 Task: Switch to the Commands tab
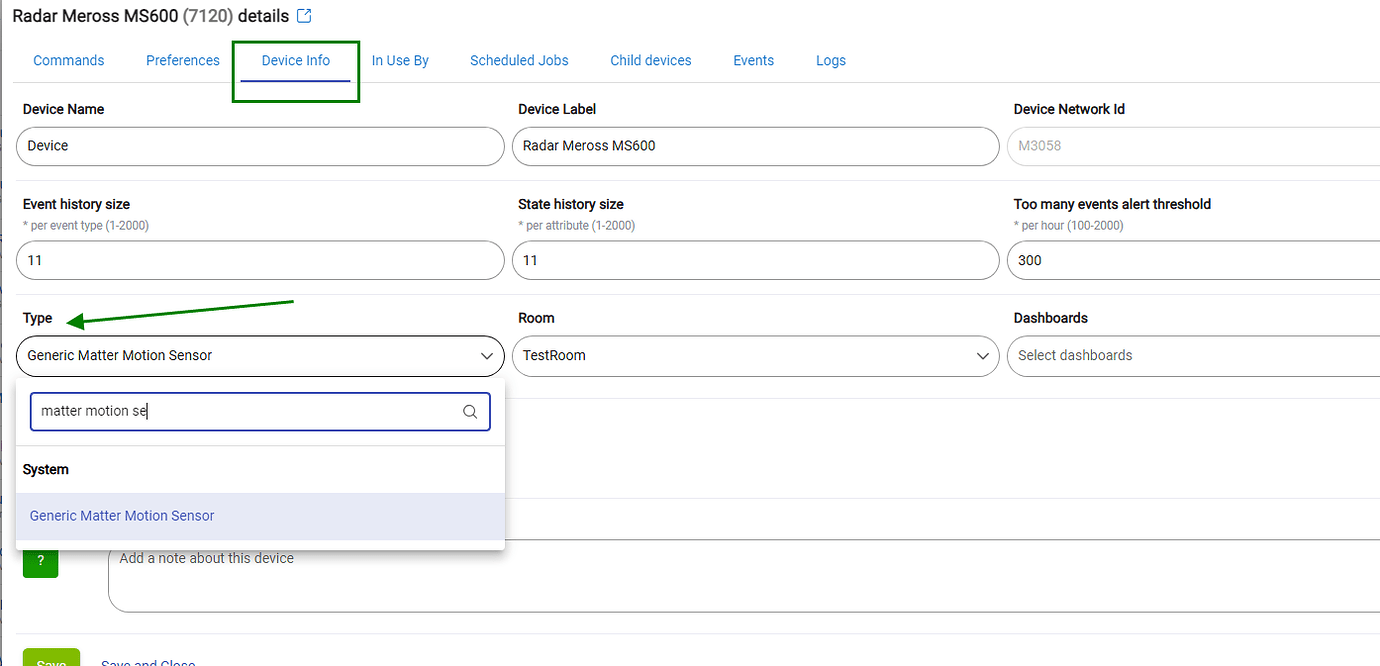click(x=69, y=61)
